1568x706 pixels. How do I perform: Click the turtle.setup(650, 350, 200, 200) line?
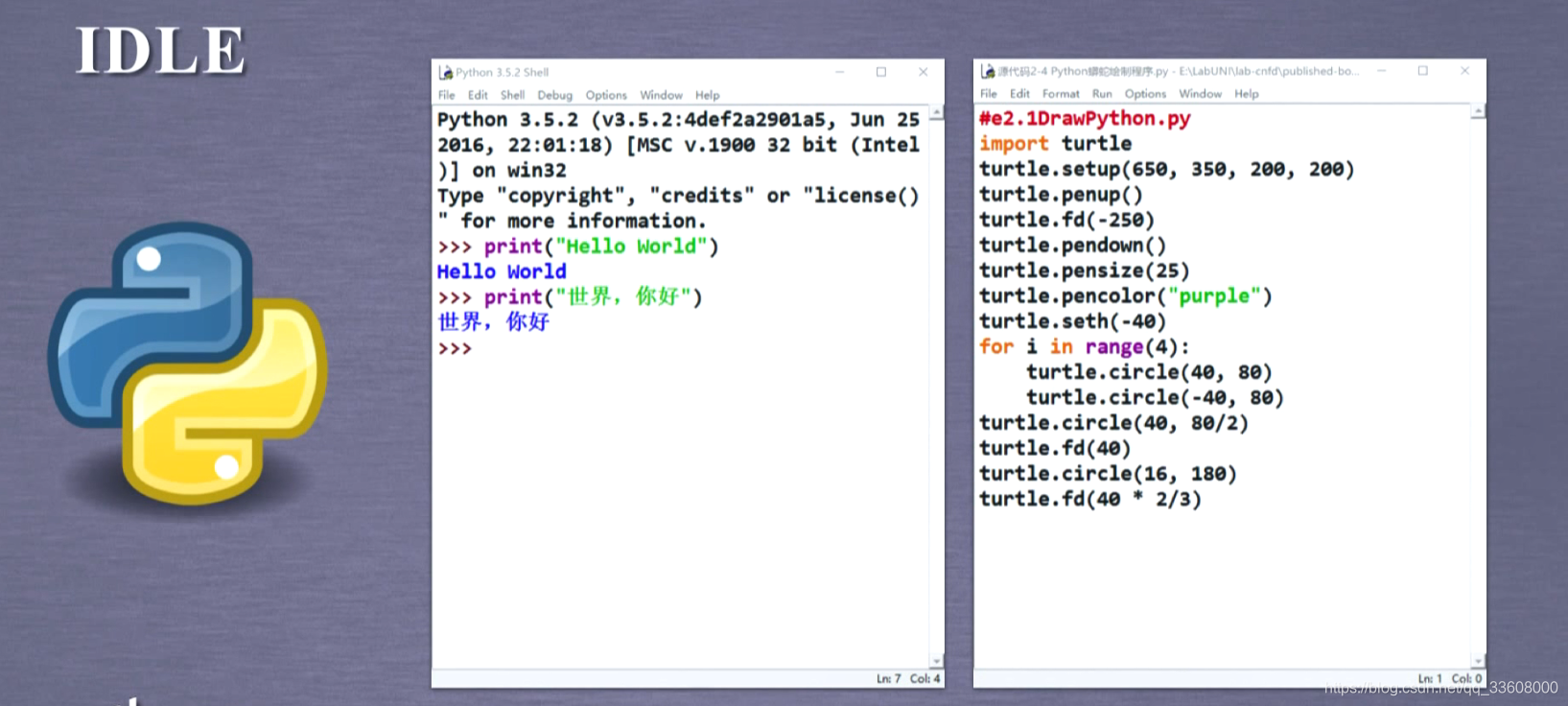pos(1166,170)
